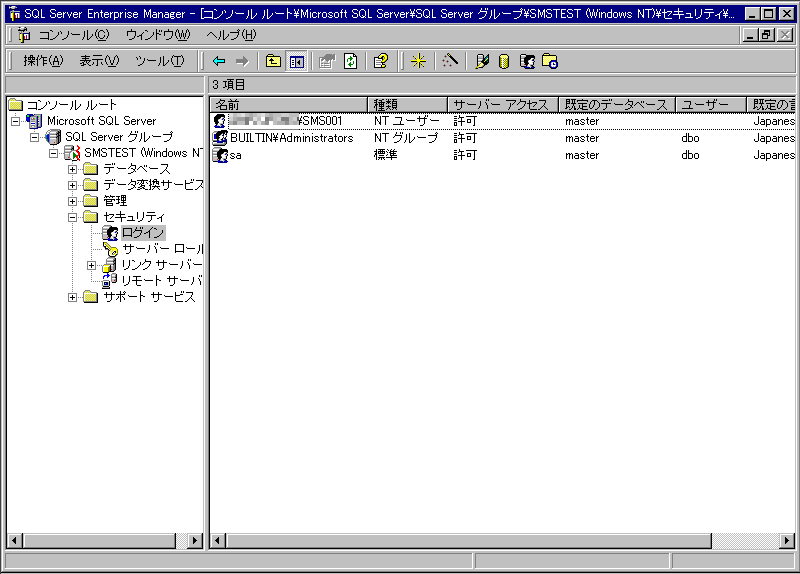Sort by 既定のデータベース column header
This screenshot has width=800, height=574.
(617, 105)
